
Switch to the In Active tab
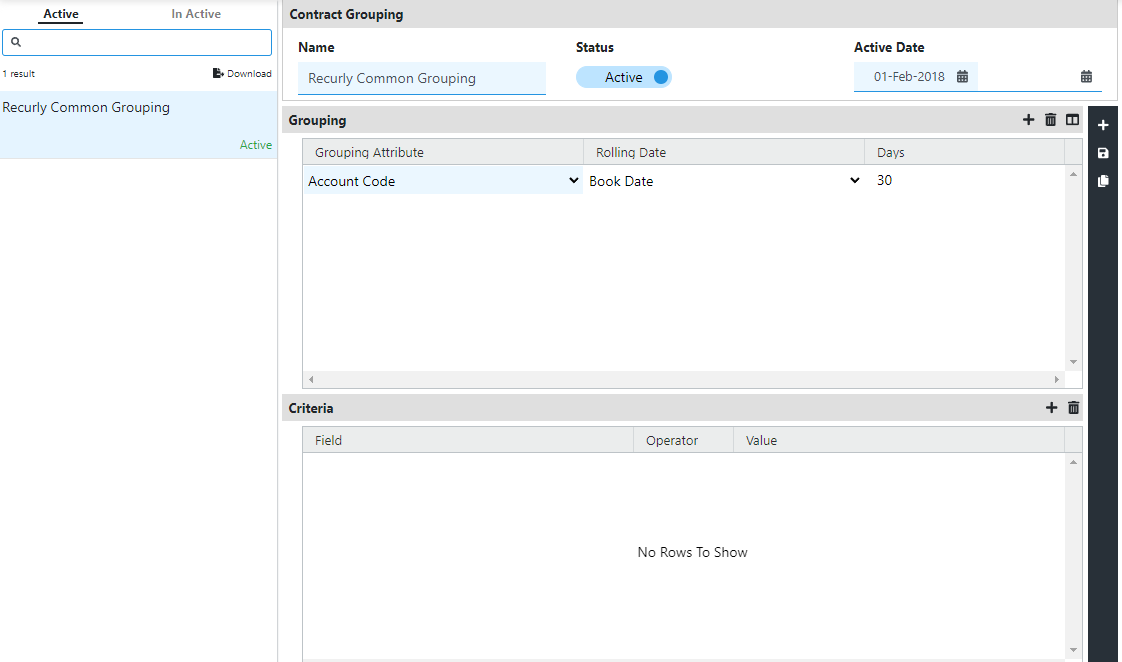point(196,14)
